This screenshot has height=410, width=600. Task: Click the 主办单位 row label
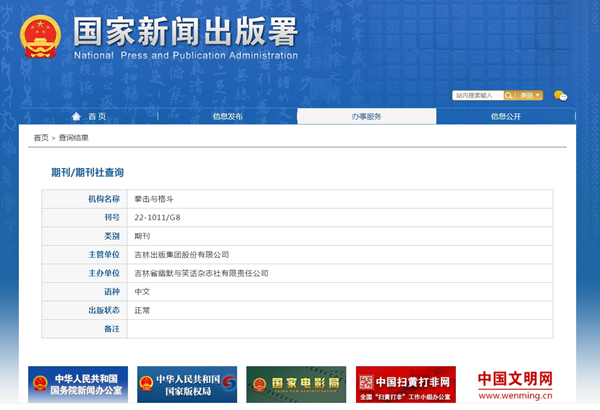coord(104,273)
